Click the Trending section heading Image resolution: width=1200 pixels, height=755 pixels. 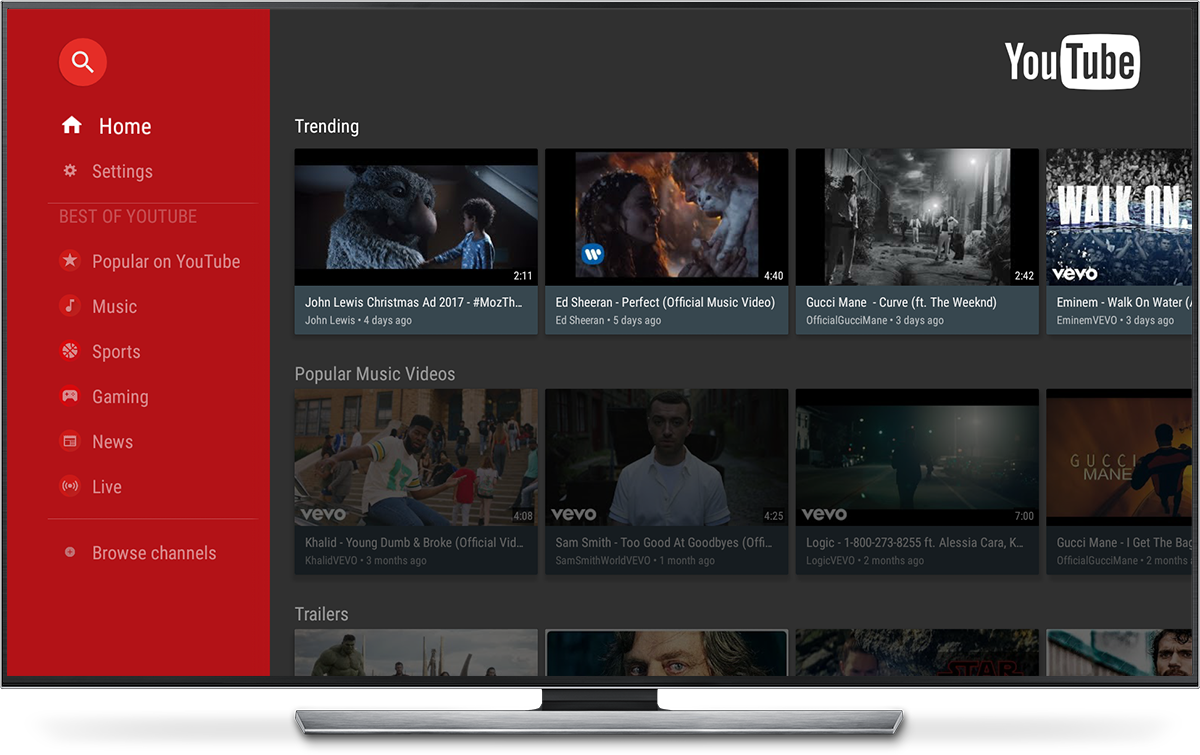[327, 126]
